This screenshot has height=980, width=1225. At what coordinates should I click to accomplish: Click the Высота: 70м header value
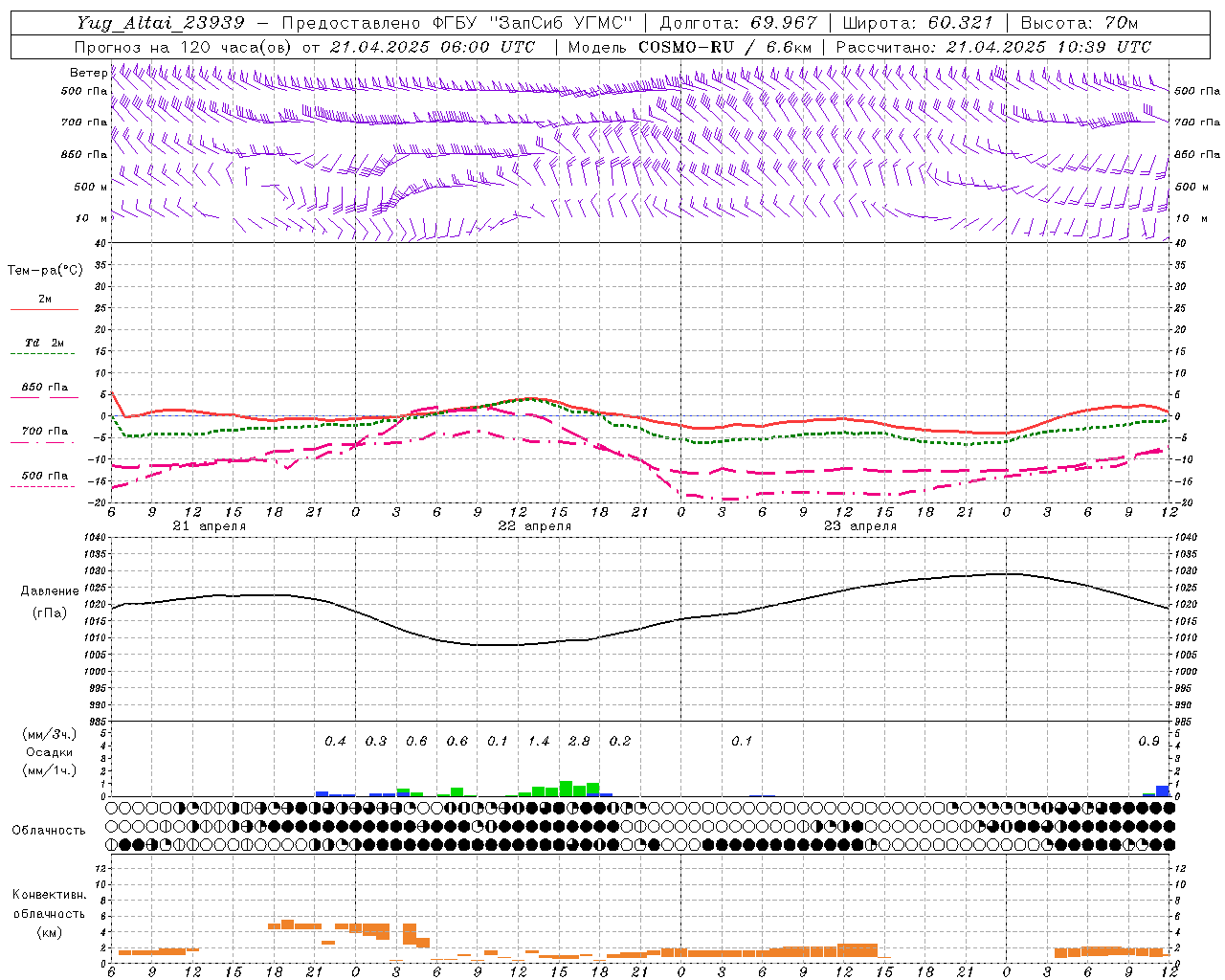[x=1080, y=23]
